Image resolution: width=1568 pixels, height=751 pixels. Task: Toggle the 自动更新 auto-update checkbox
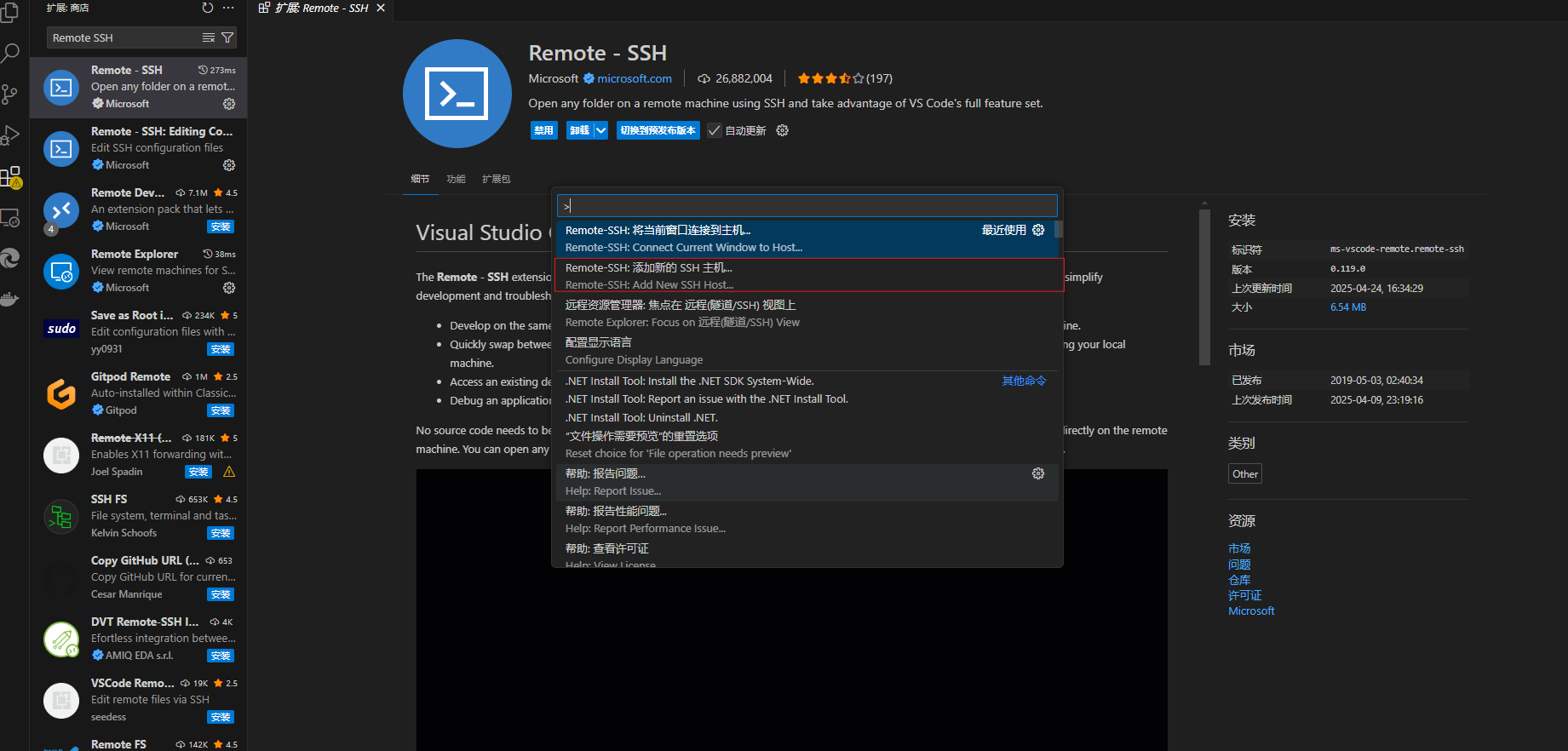[715, 130]
